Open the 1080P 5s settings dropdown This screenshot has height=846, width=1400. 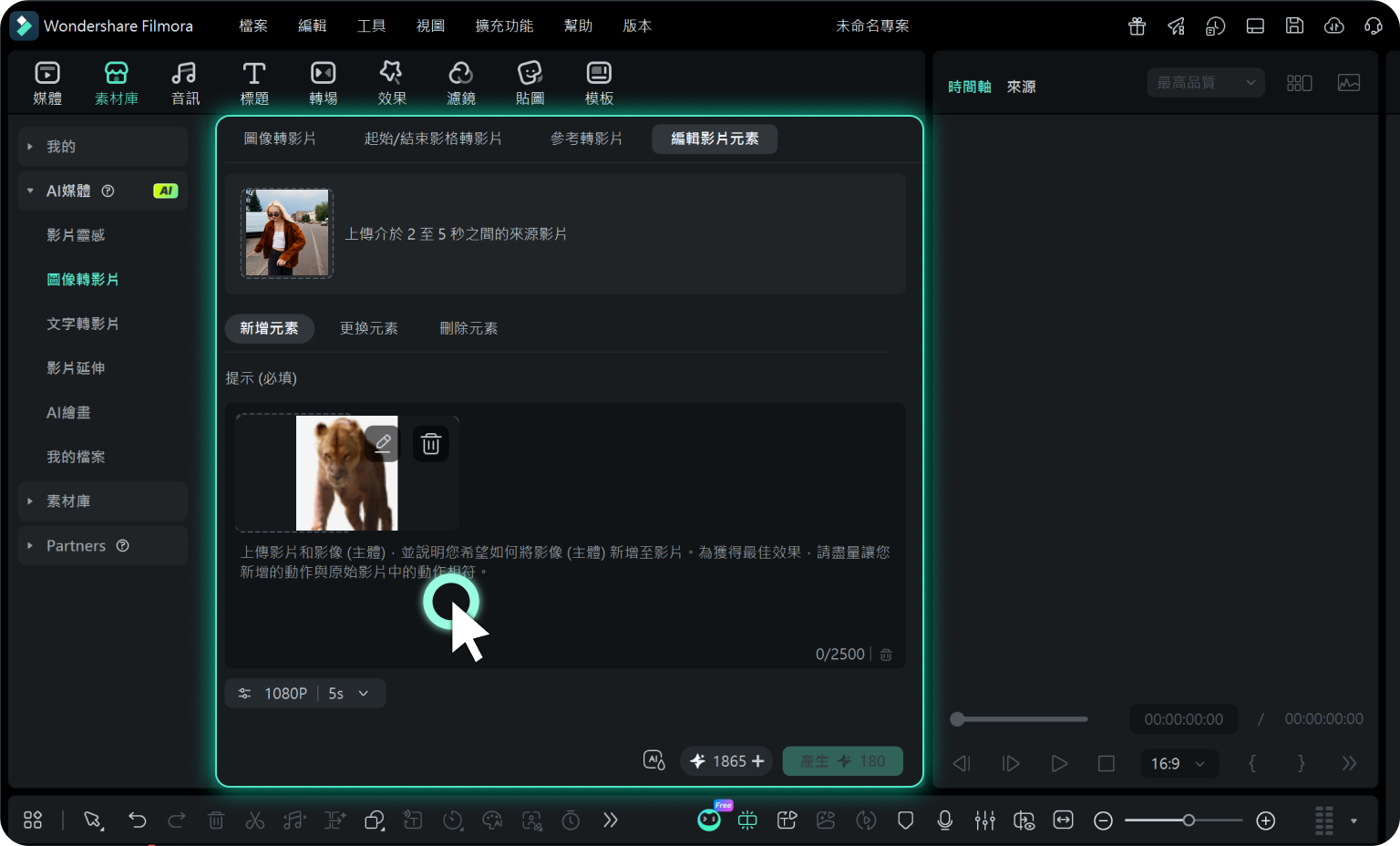click(x=305, y=694)
